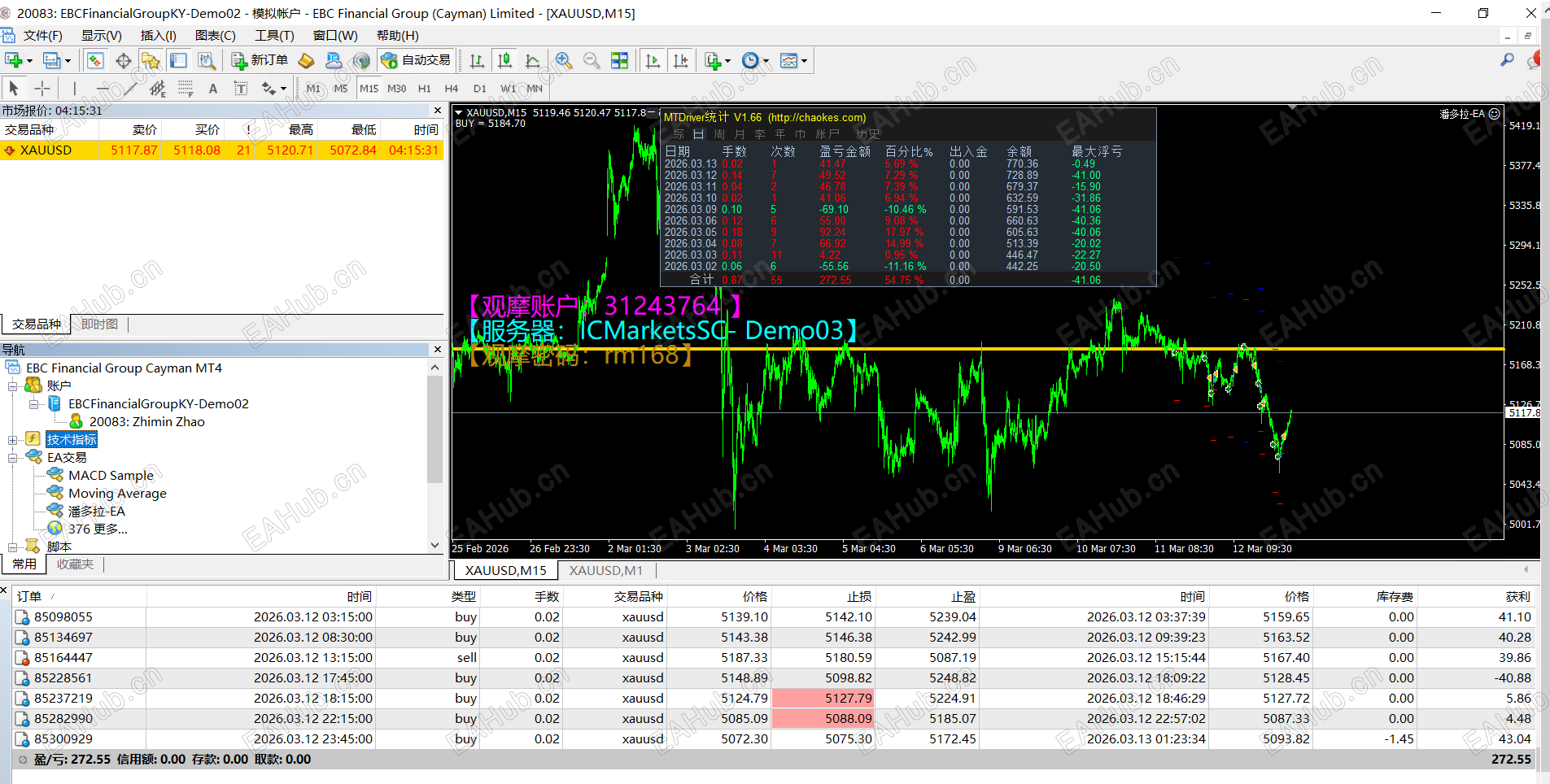Open the 工具(T) menu
The width and height of the screenshot is (1550, 784).
(x=274, y=36)
